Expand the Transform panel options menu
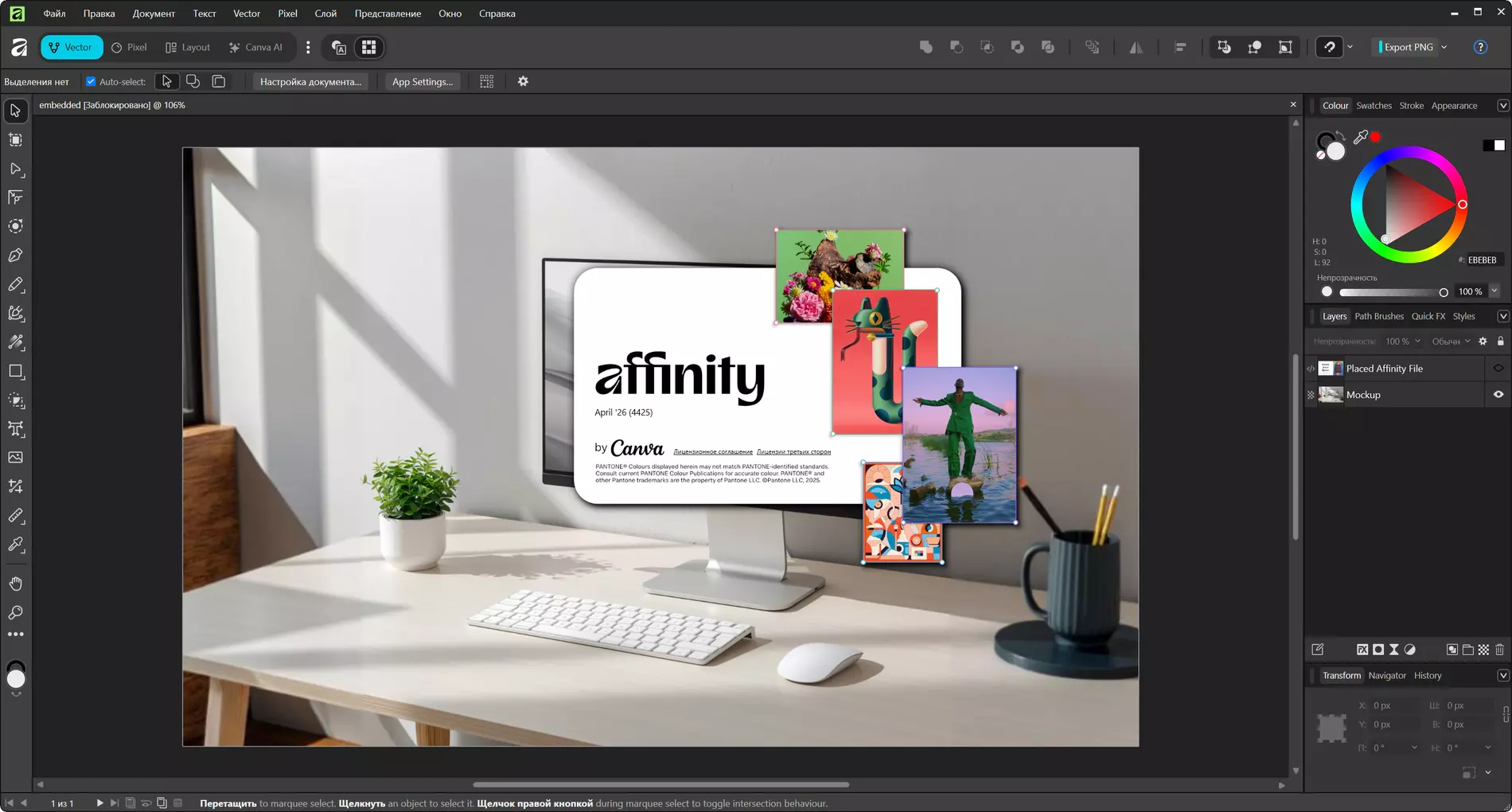The height and width of the screenshot is (812, 1512). click(x=1503, y=675)
